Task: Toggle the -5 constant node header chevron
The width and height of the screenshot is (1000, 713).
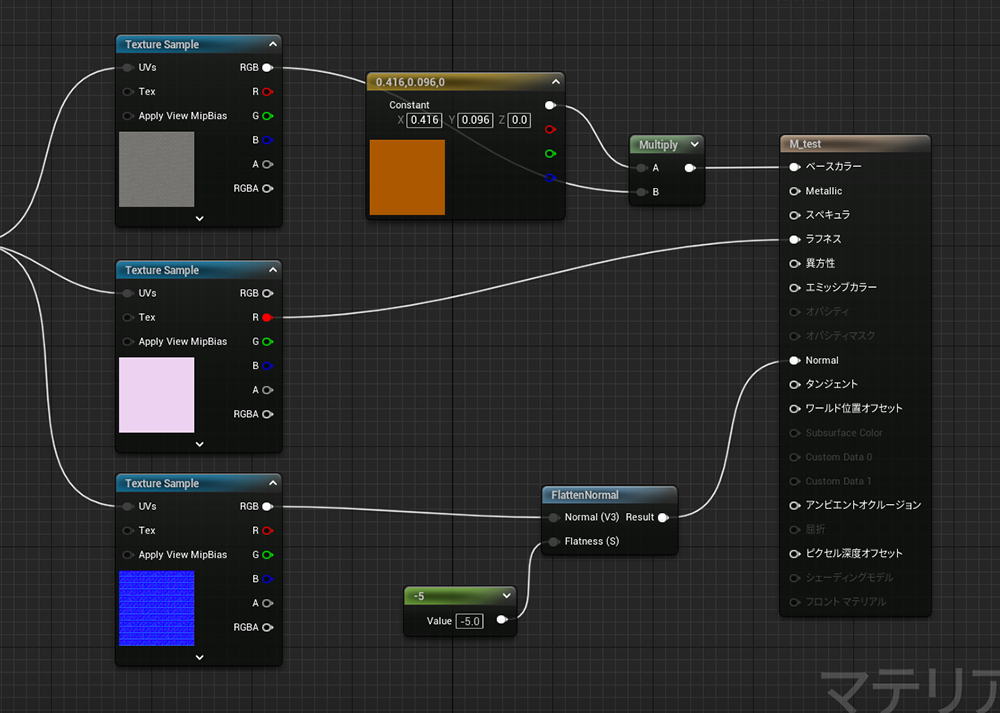Action: coord(506,596)
